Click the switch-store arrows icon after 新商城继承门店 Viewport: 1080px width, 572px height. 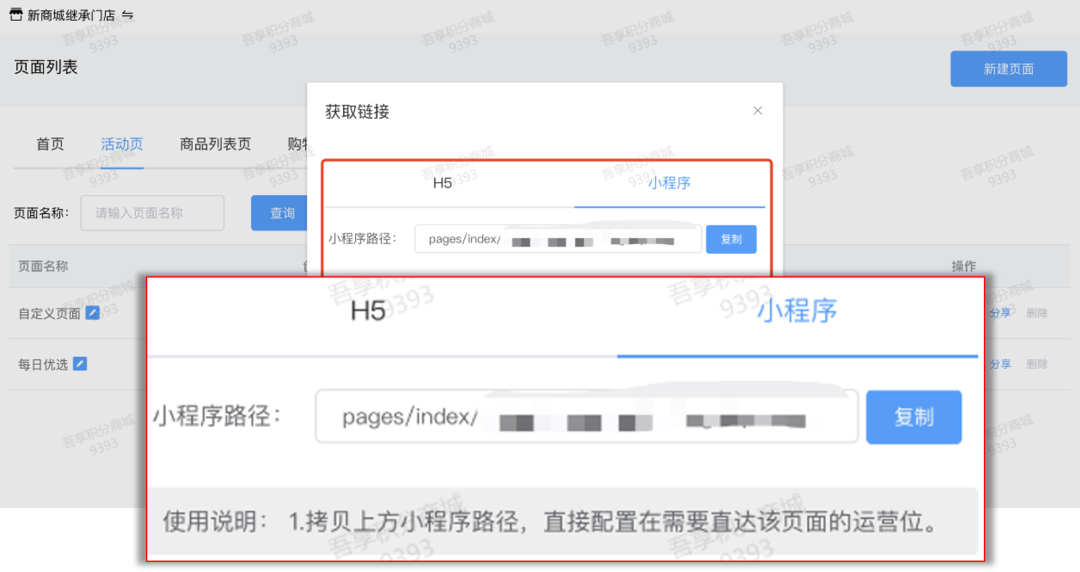click(x=127, y=14)
